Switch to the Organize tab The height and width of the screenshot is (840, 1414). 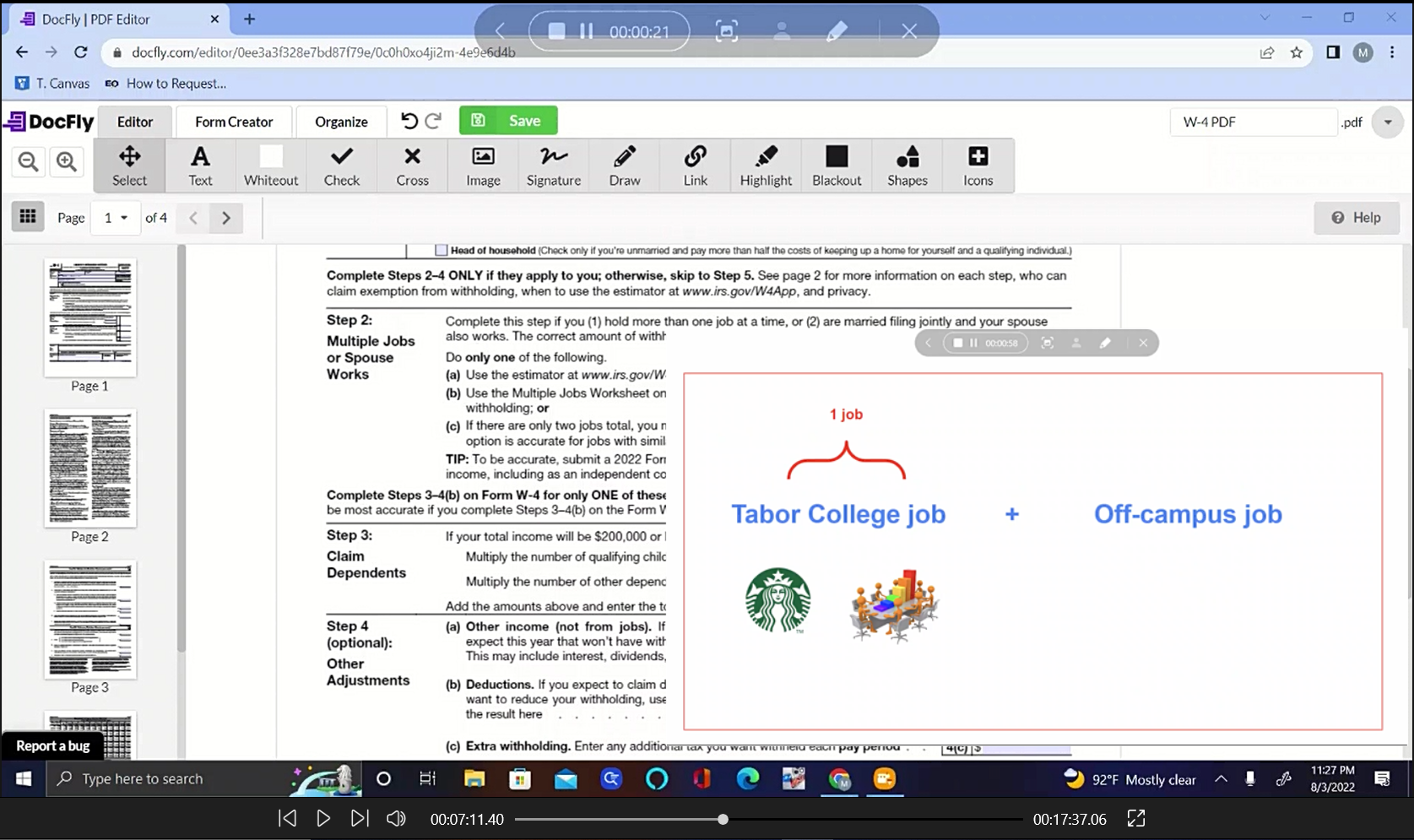click(341, 122)
